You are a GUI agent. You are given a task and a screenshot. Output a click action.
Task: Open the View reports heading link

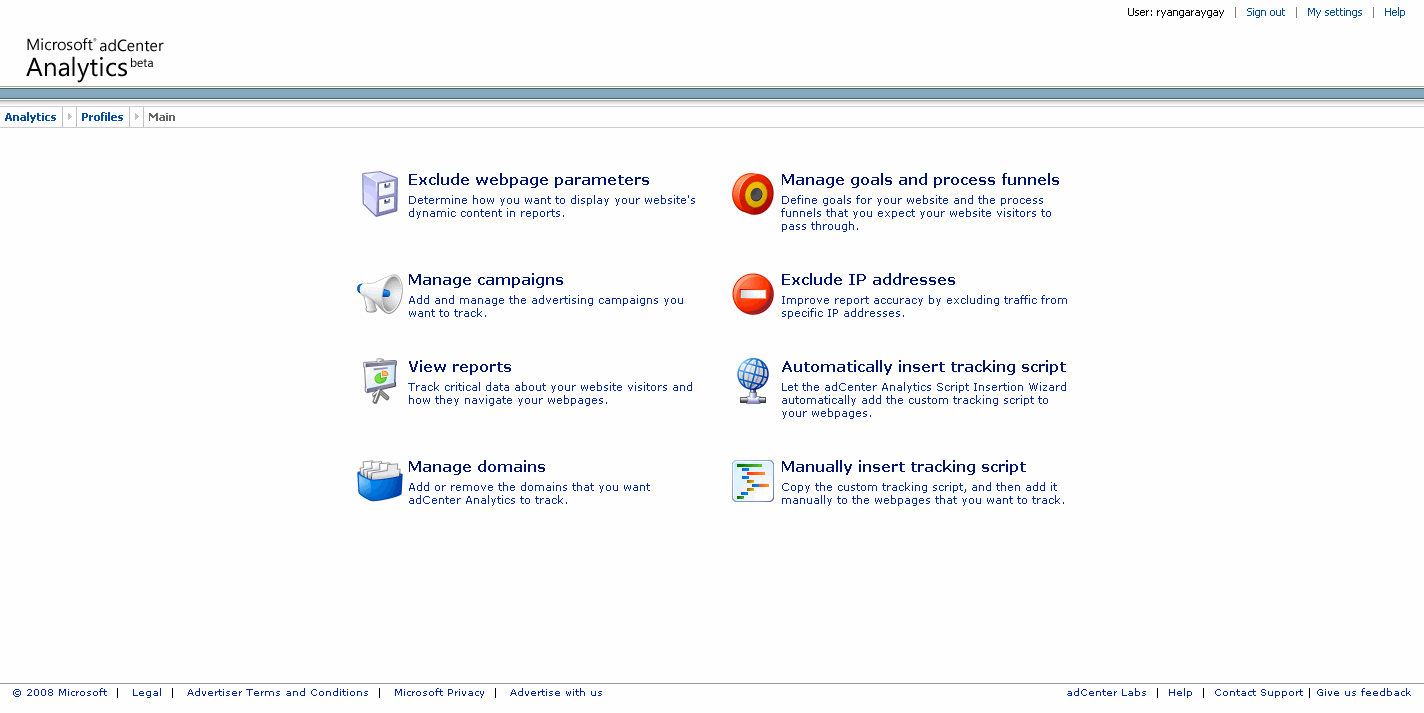coord(459,367)
